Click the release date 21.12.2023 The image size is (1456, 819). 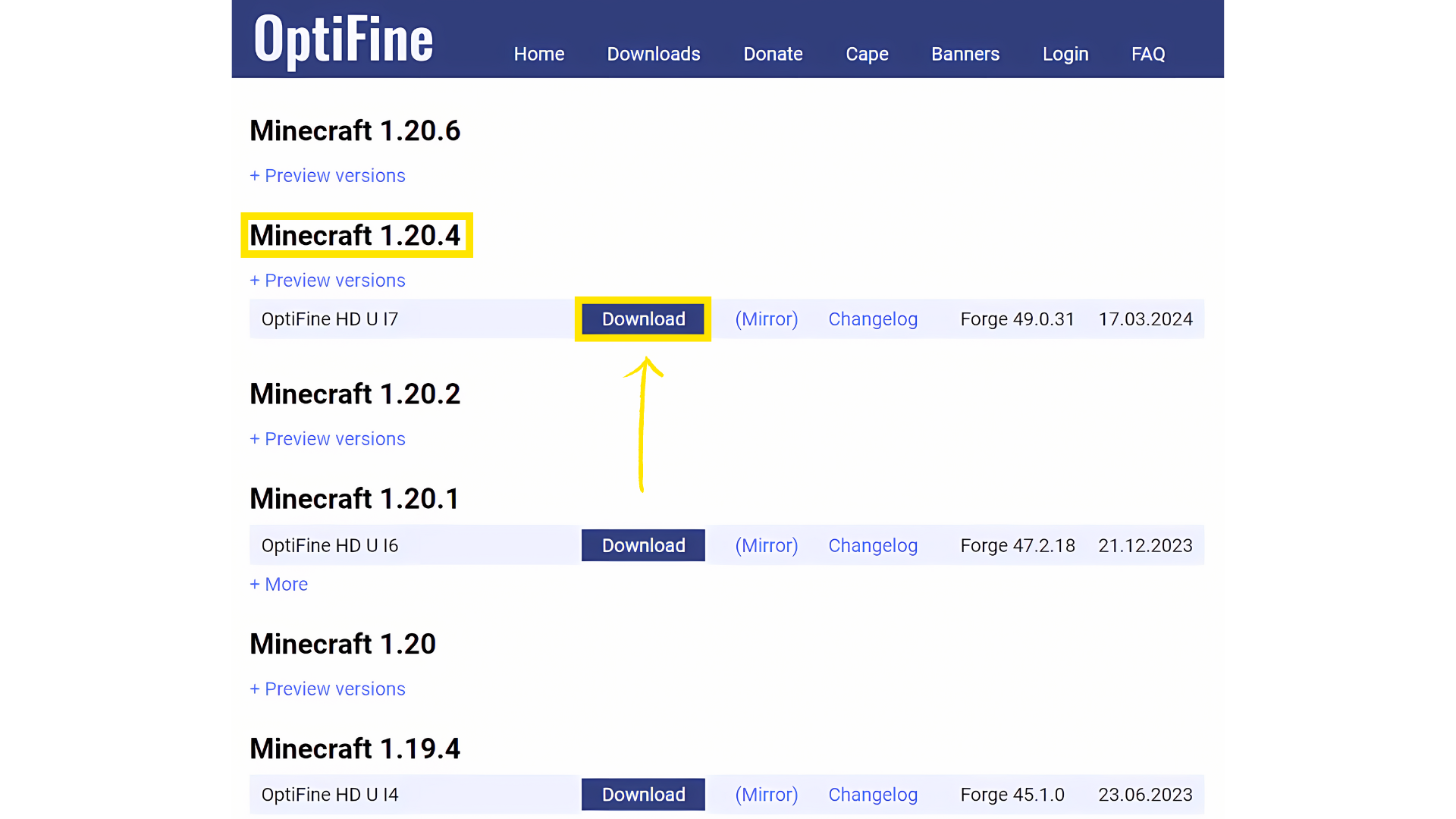[1145, 545]
